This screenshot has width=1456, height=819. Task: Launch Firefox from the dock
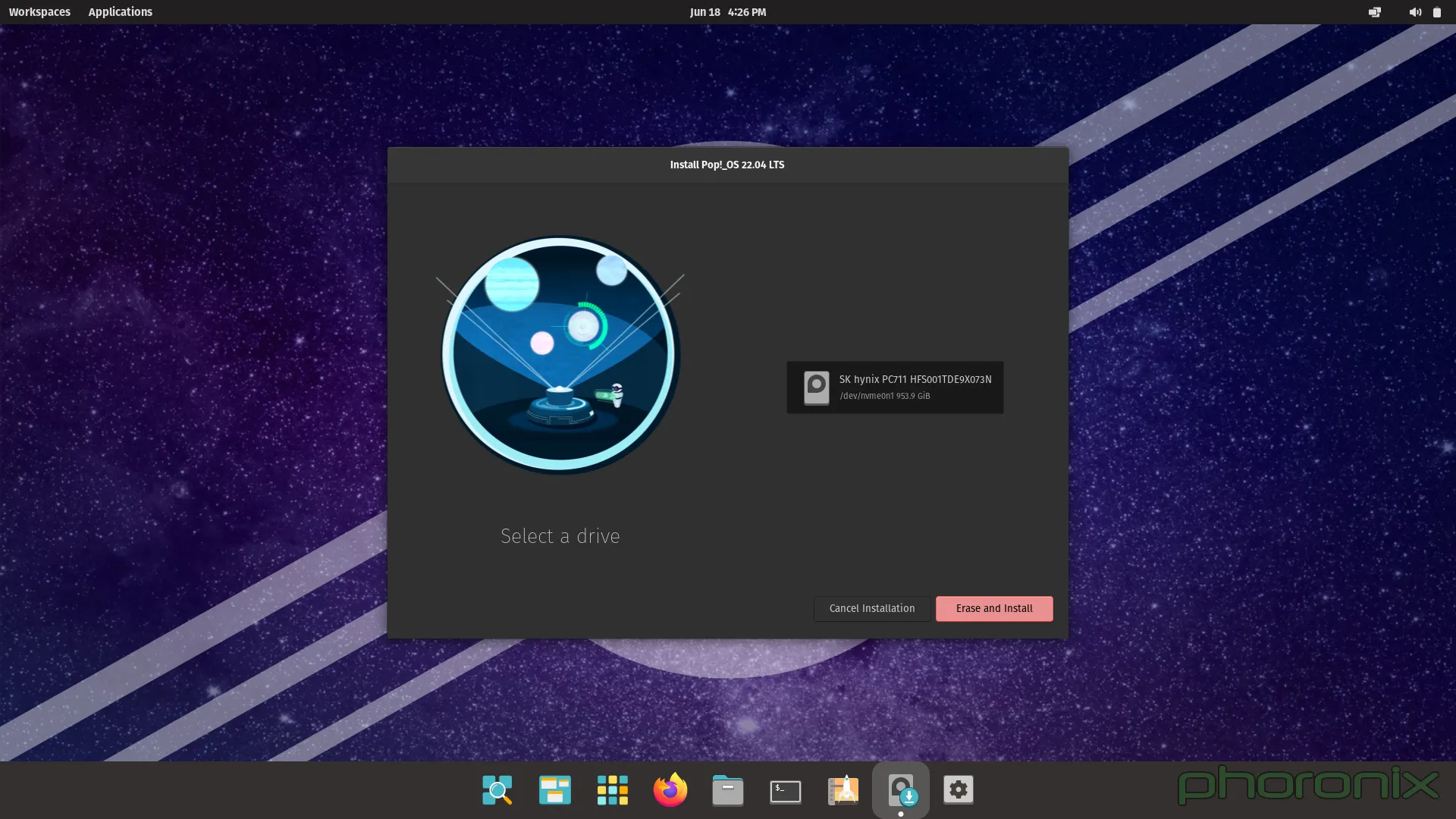(670, 790)
